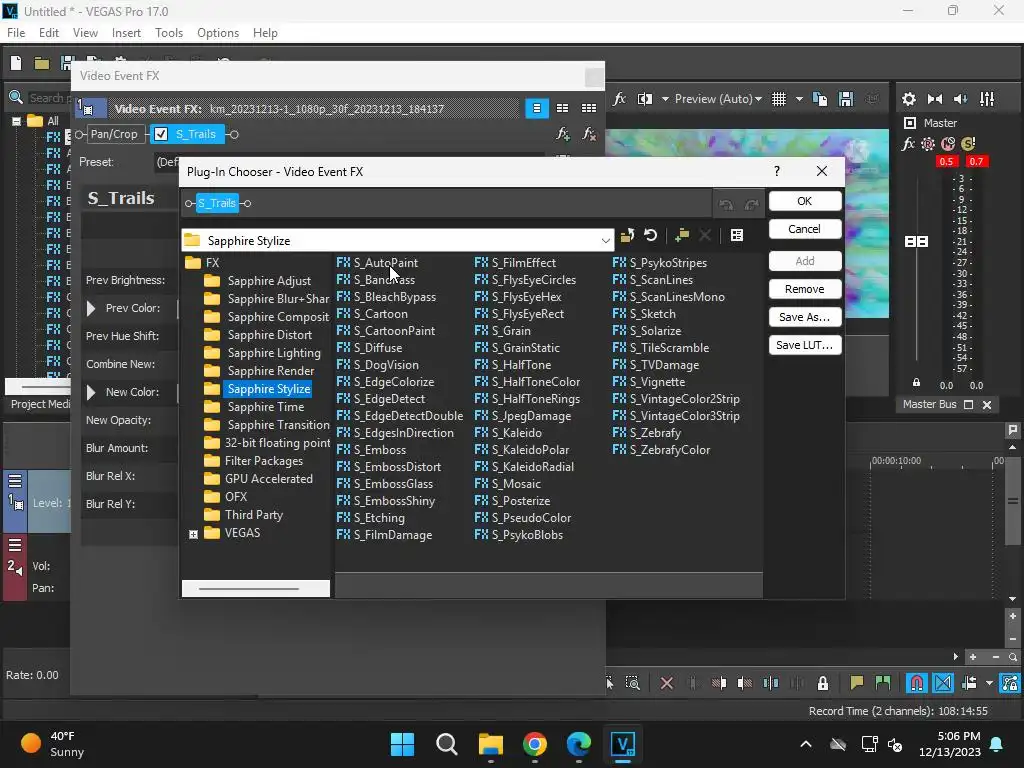The height and width of the screenshot is (768, 1024).
Task: Toggle preview overlays grid icon
Action: 779,99
